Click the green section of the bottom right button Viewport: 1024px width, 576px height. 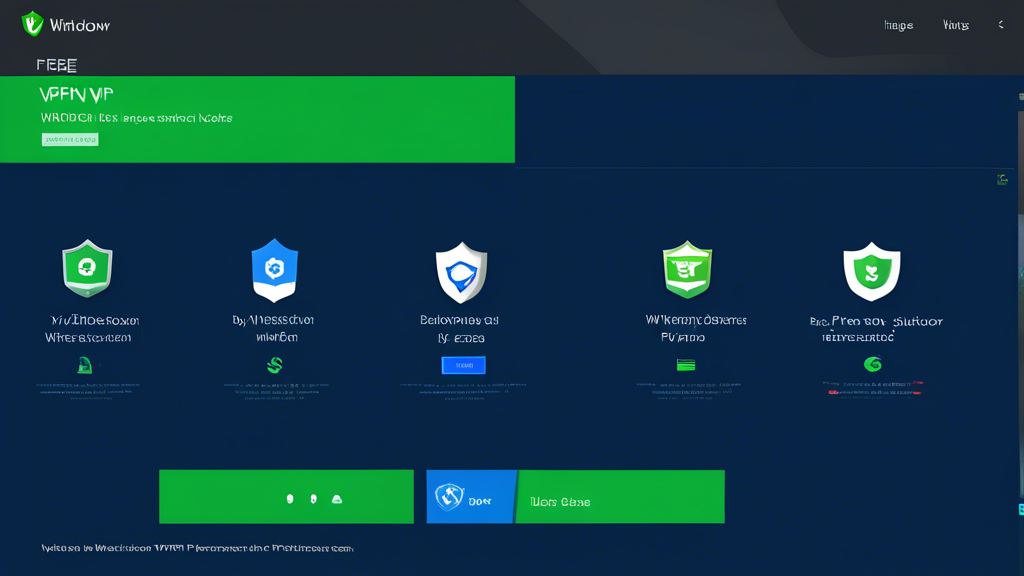click(x=620, y=497)
